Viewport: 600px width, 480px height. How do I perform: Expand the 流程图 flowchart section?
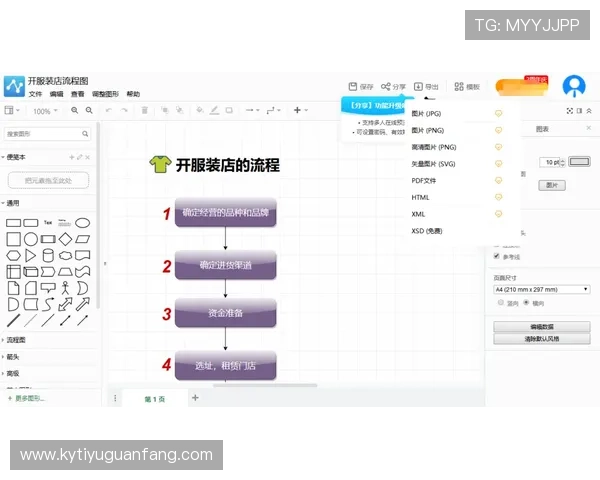(x=14, y=340)
